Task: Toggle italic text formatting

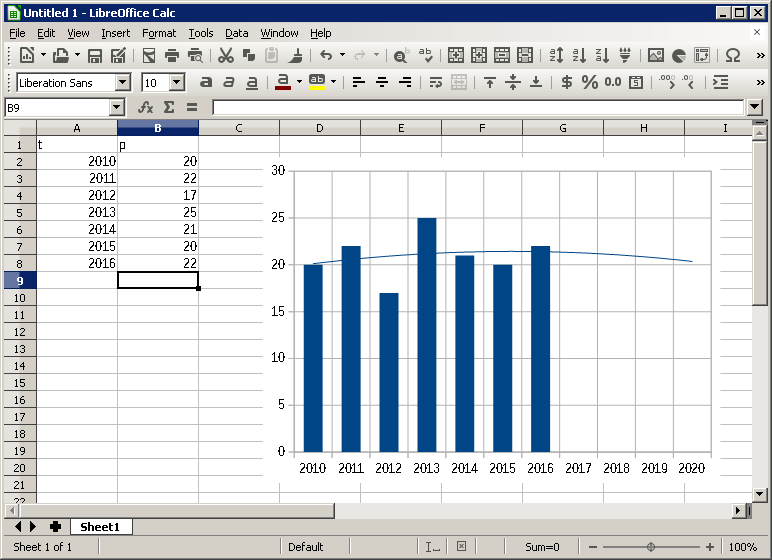Action: pyautogui.click(x=229, y=82)
